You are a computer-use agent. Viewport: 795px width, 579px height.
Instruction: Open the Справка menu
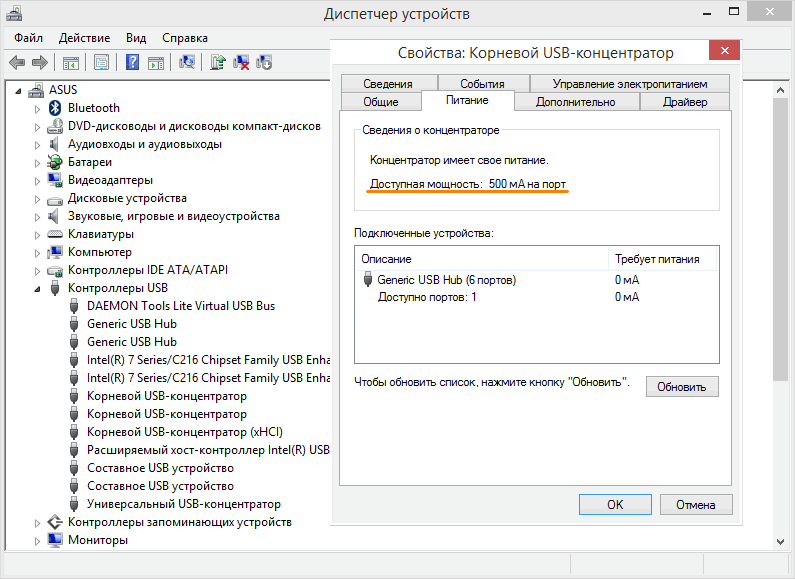185,38
